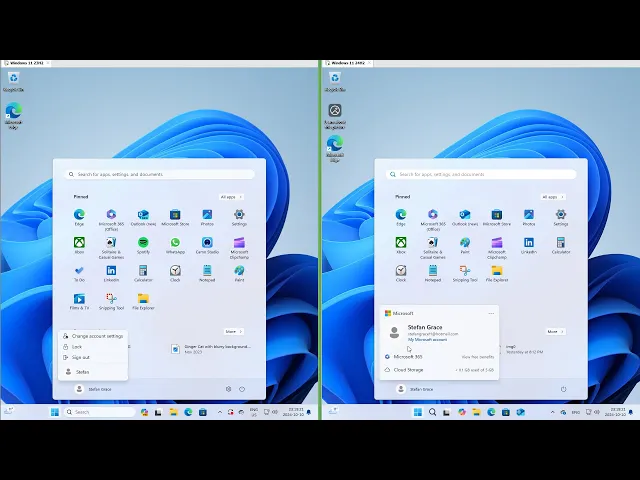Open Photos in the right Start menu

point(529,217)
